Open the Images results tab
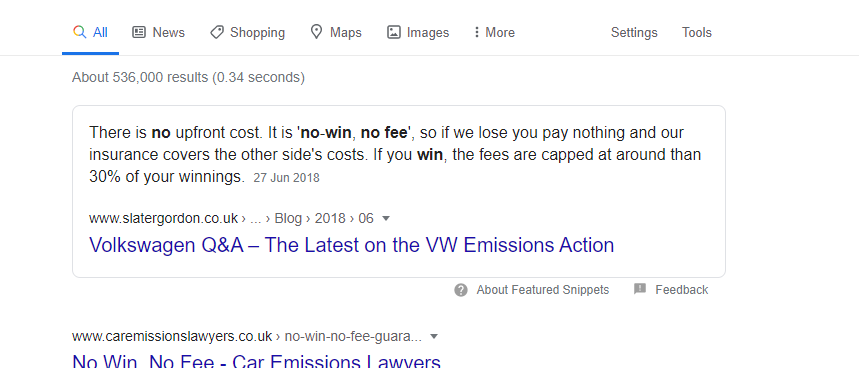Viewport: 859px width, 368px height. (x=418, y=32)
